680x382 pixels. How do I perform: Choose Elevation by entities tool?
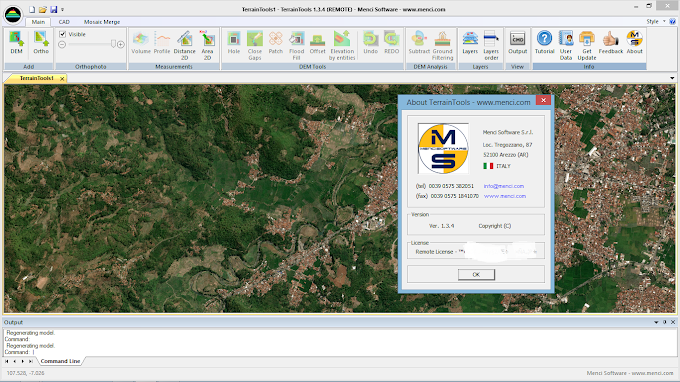(x=342, y=45)
